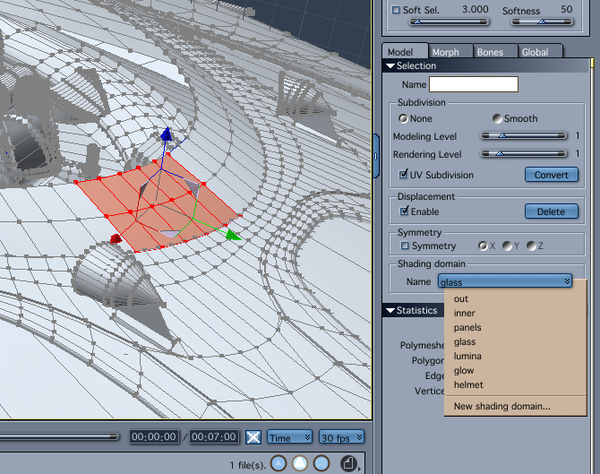600x474 pixels.
Task: Click the timeline scrub bar
Action: coord(59,437)
